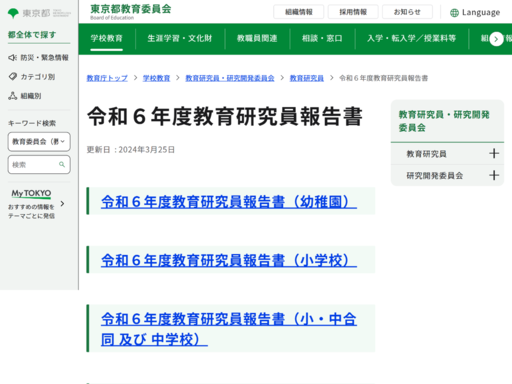
Task: Click 教育研究員・研究開発委員会 sidebar heading
Action: (x=444, y=121)
